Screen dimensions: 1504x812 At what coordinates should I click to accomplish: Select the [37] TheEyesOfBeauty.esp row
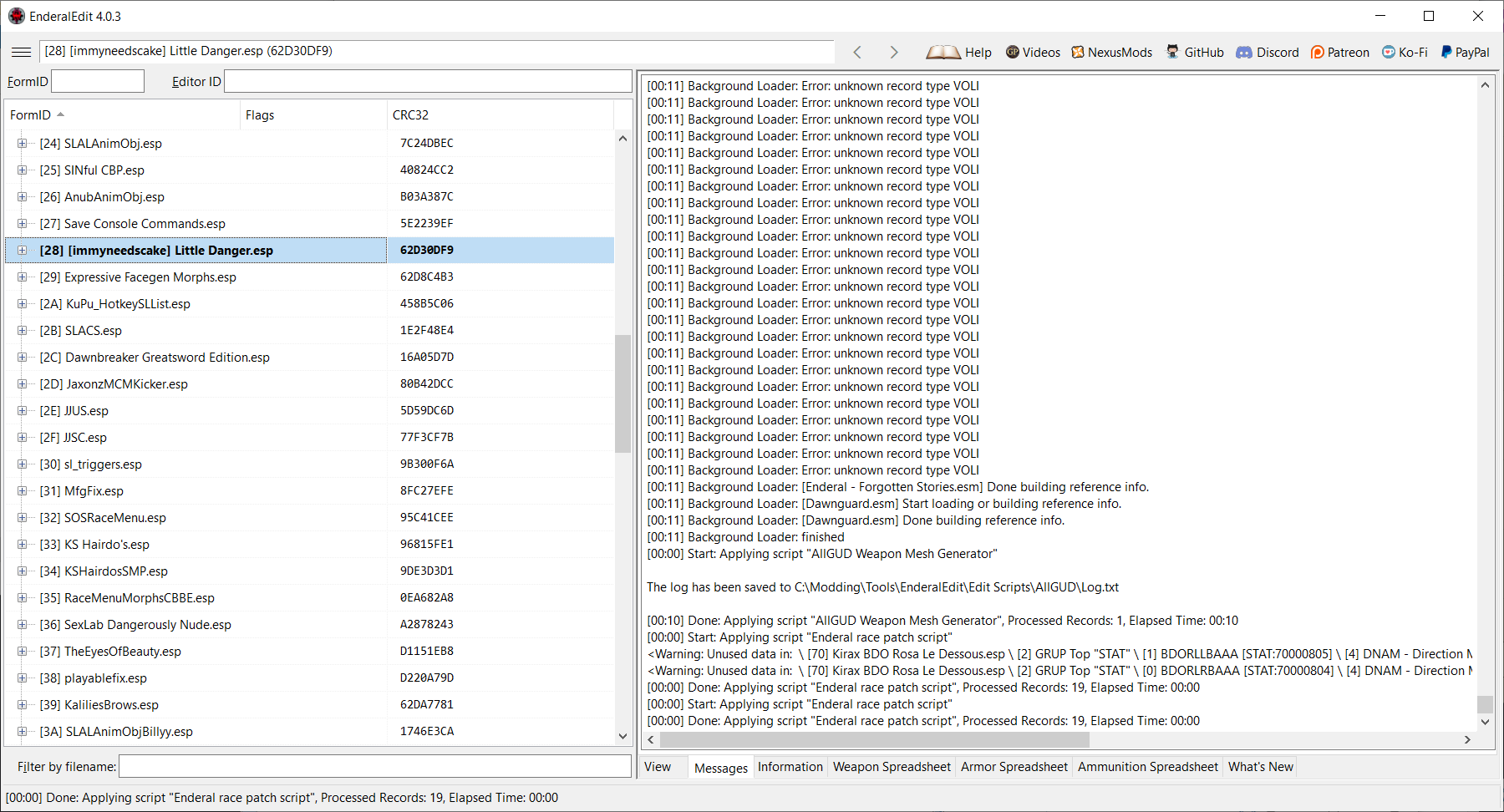[310, 651]
